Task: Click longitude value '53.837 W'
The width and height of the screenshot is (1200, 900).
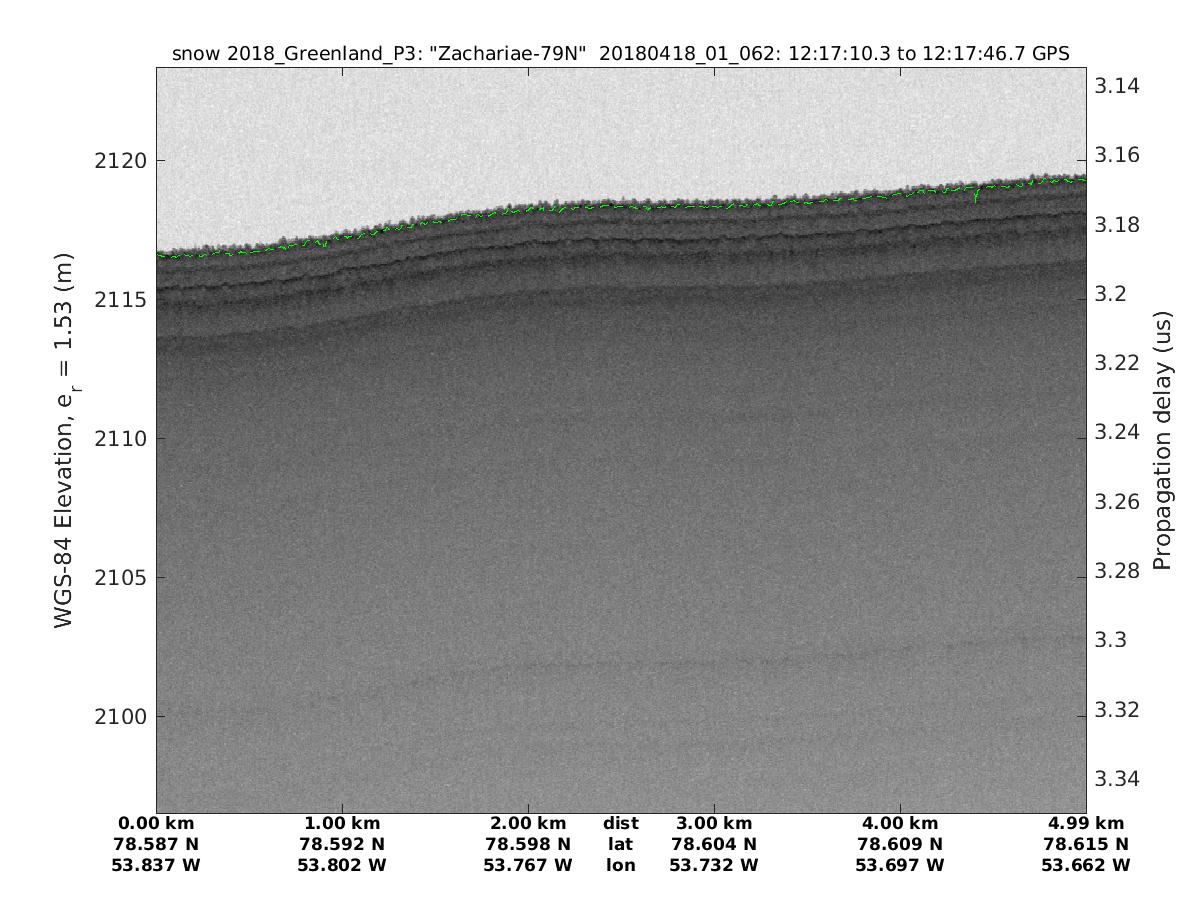Action: (x=156, y=866)
